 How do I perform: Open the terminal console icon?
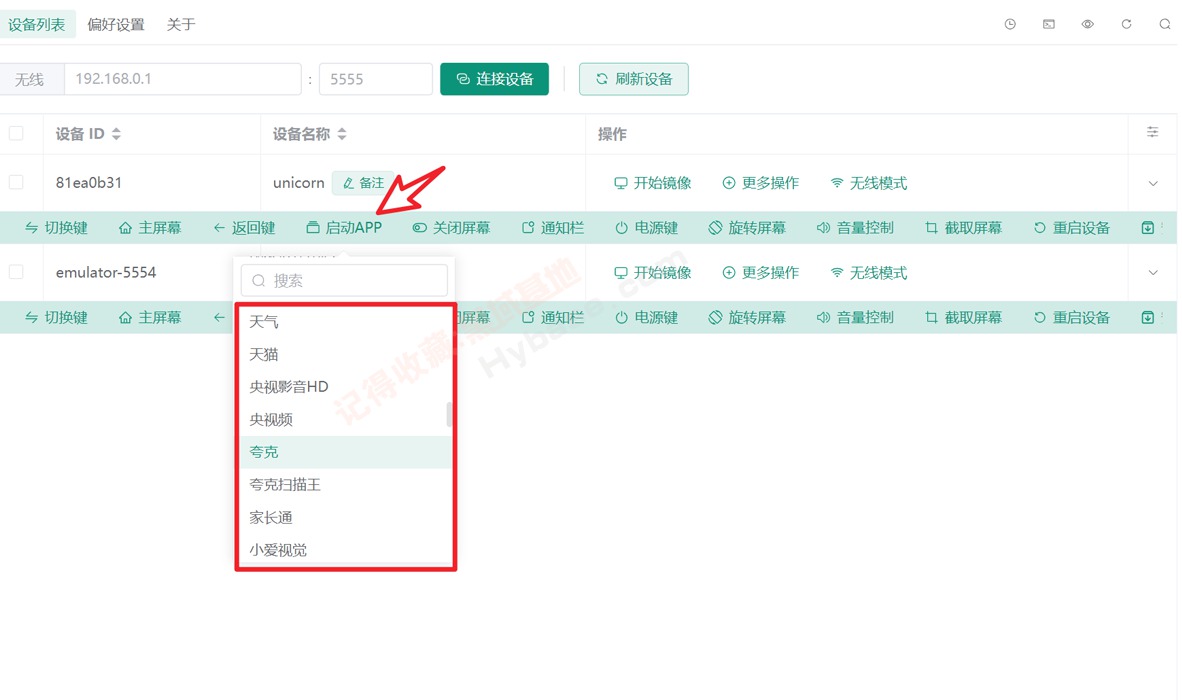point(1049,24)
